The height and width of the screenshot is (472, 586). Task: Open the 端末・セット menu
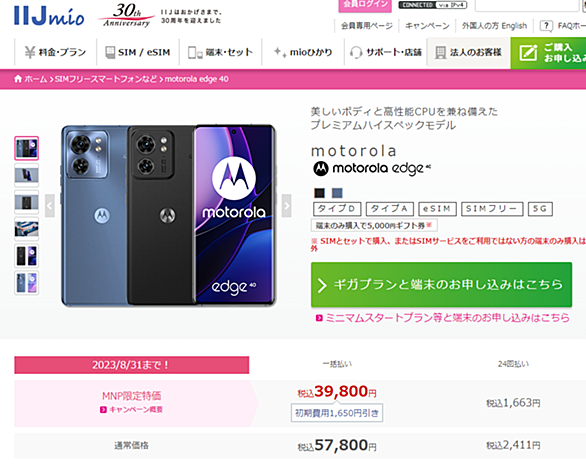coord(220,52)
